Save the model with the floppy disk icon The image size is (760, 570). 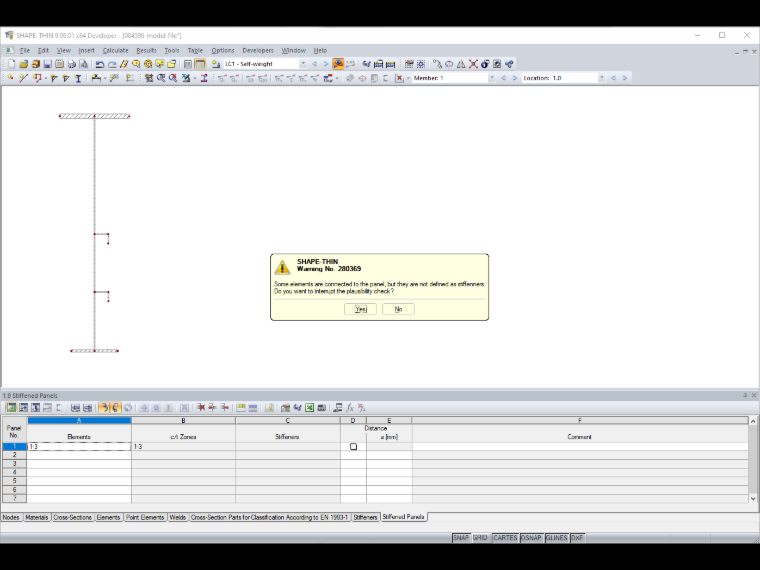tap(48, 64)
